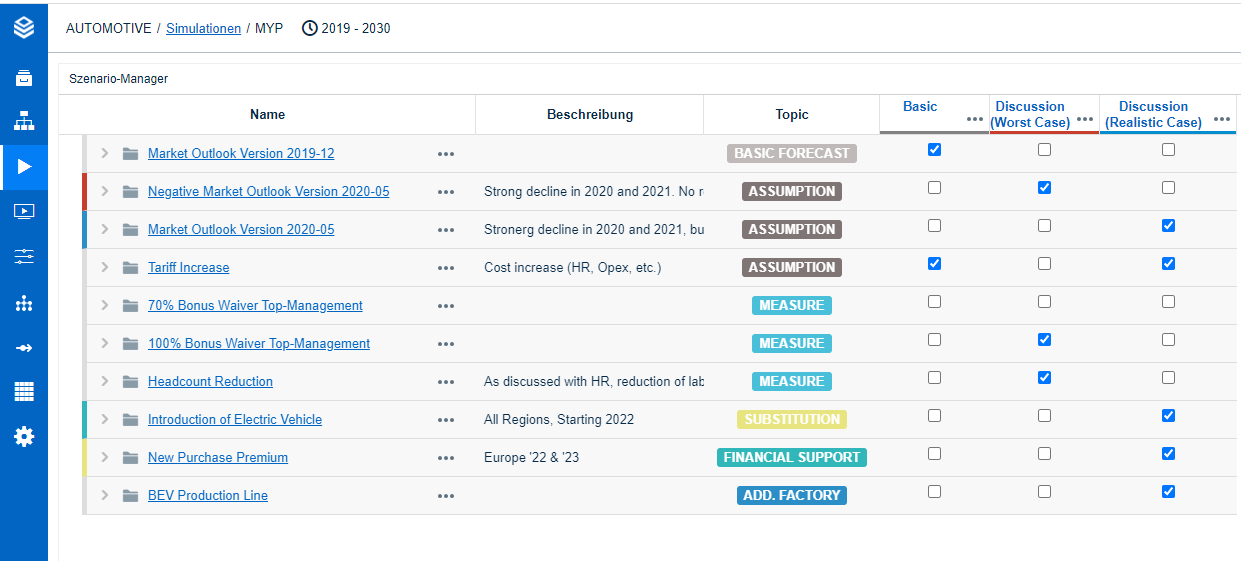
Task: Open options menu for Basic column
Action: tap(975, 120)
